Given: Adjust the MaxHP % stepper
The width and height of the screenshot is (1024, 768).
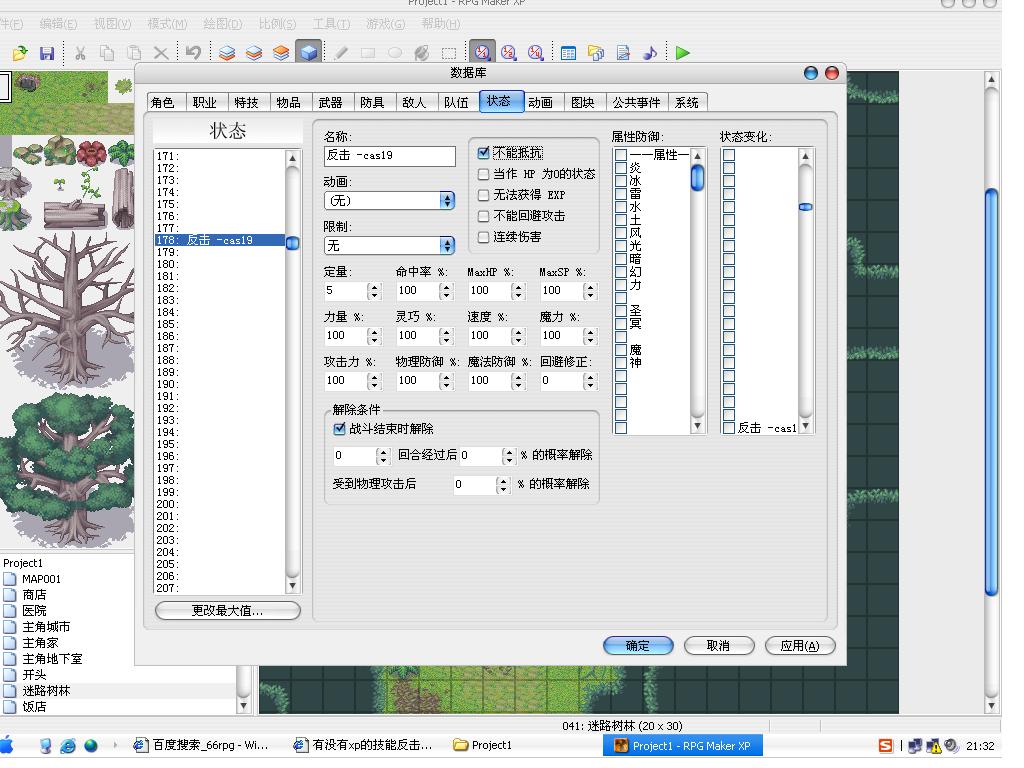Looking at the screenshot, I should tap(518, 291).
